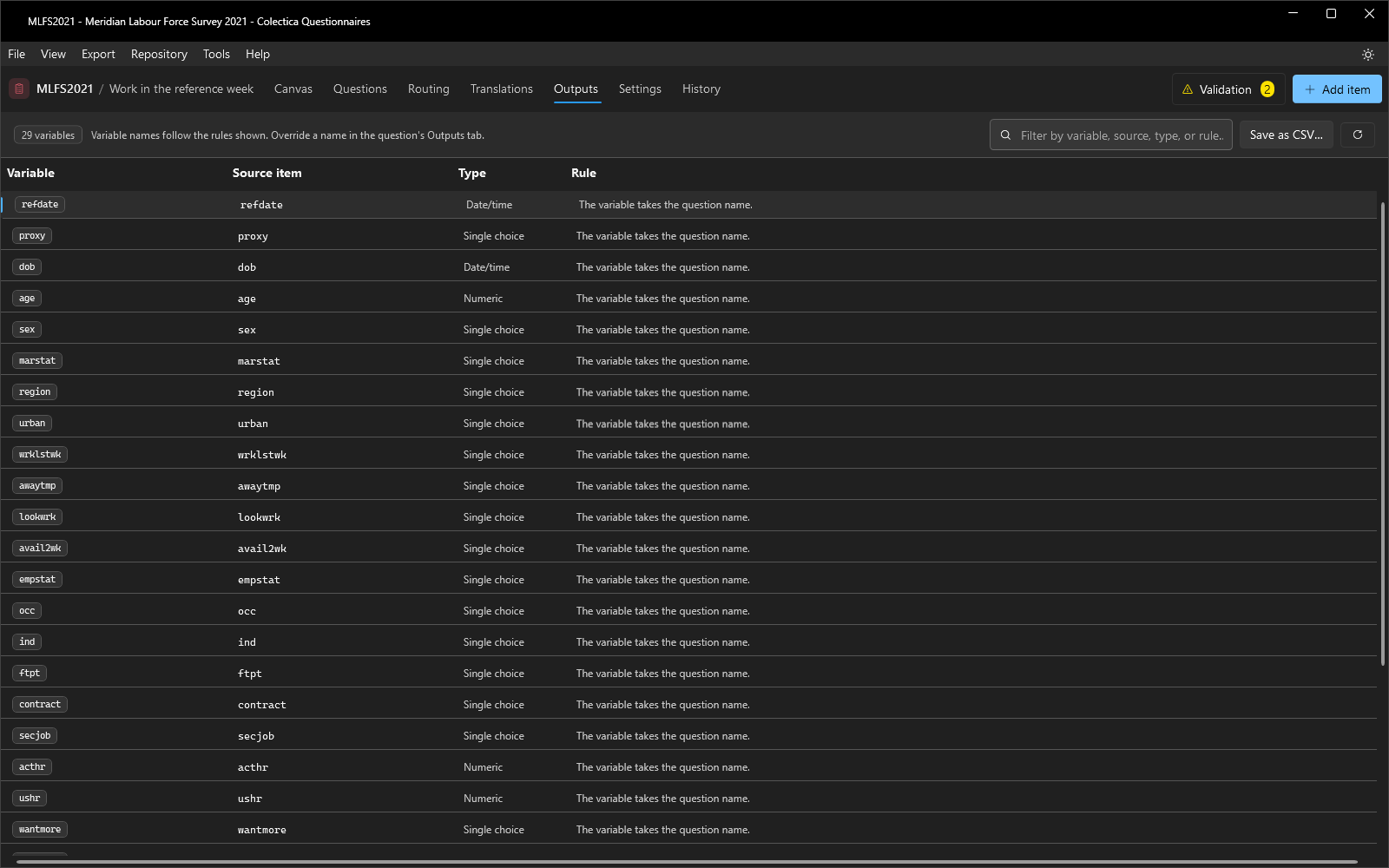The height and width of the screenshot is (868, 1389).
Task: Select the empstat variable tag
Action: [37, 580]
